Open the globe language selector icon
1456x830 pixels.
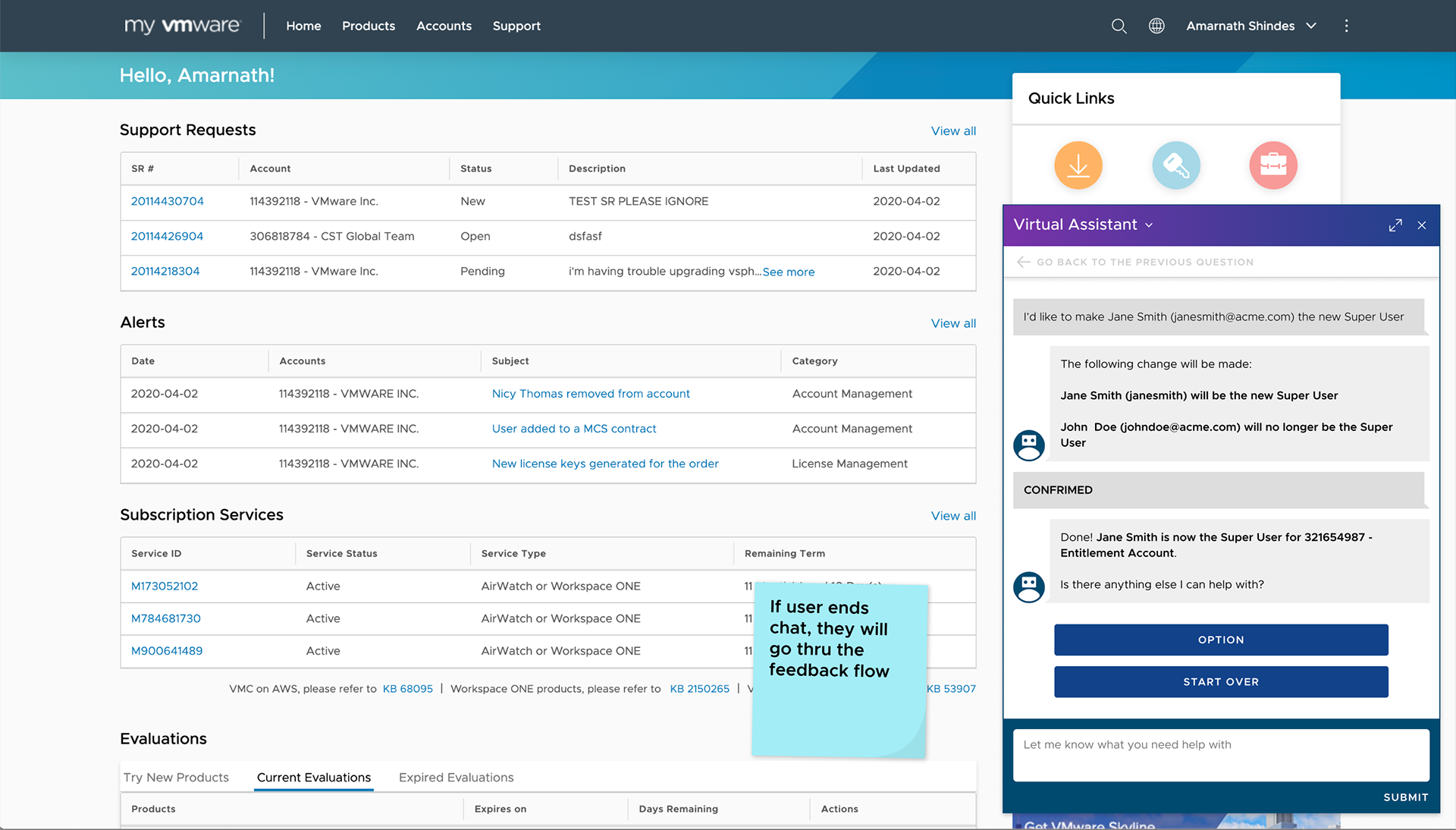tap(1156, 26)
